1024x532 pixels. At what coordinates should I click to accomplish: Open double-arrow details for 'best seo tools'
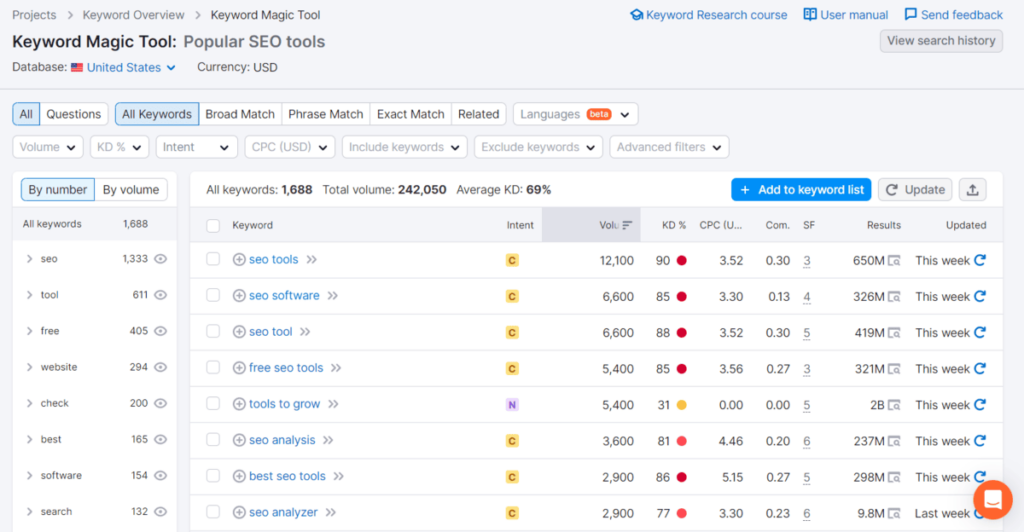[x=338, y=477]
